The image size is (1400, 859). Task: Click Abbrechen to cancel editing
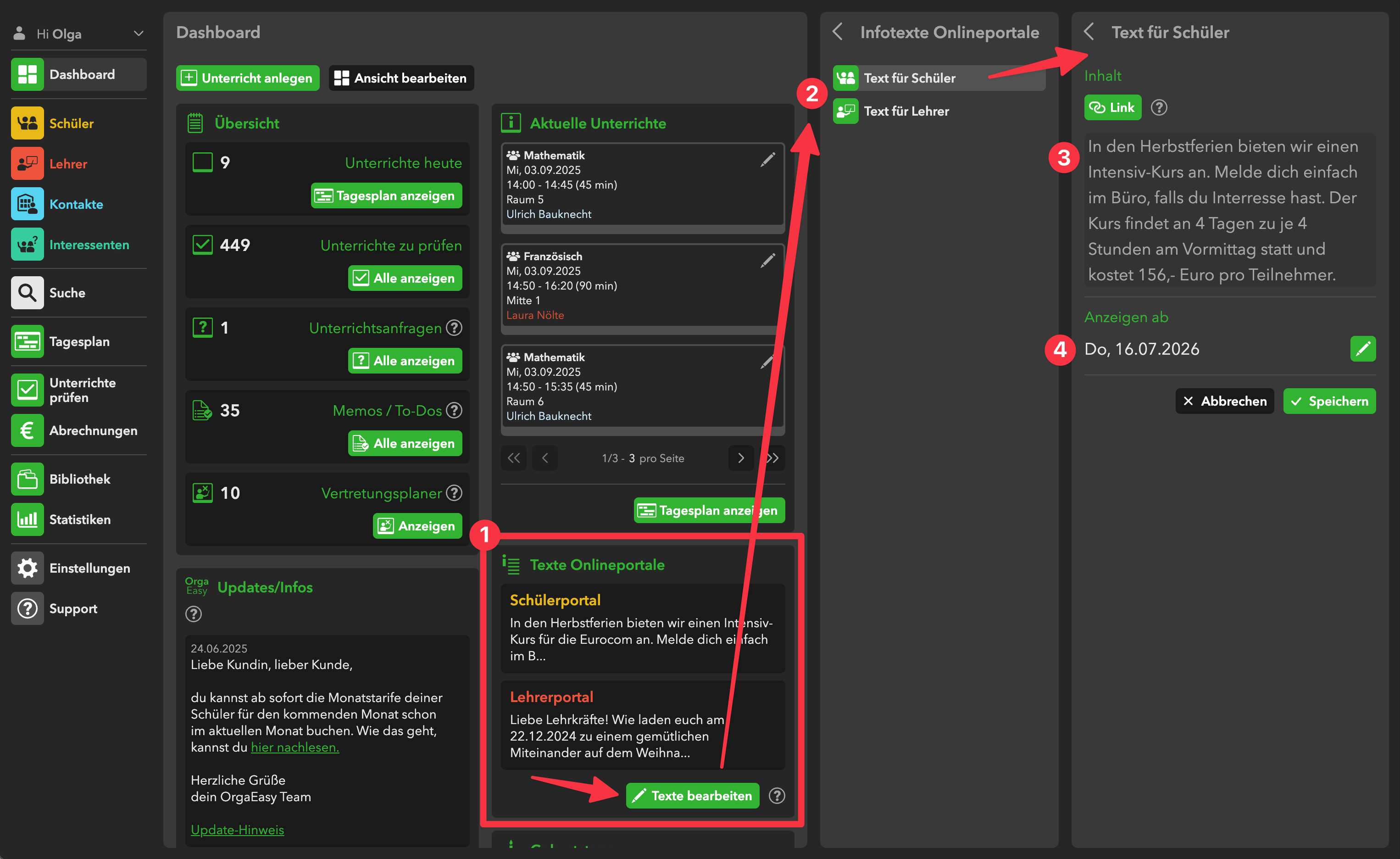[1224, 402]
